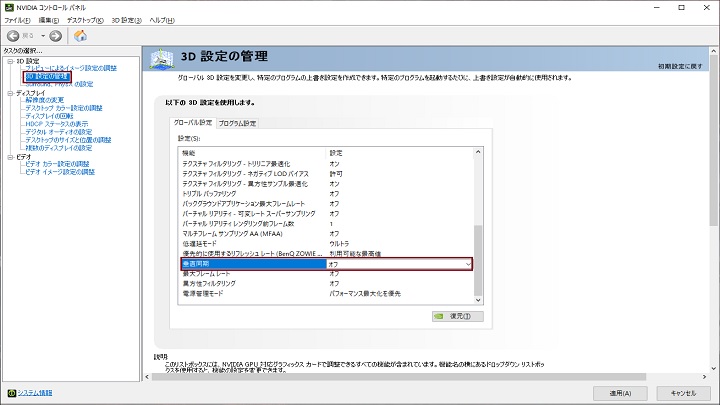
Task: Select the トリプル バッファリング row
Action: pyautogui.click(x=326, y=194)
